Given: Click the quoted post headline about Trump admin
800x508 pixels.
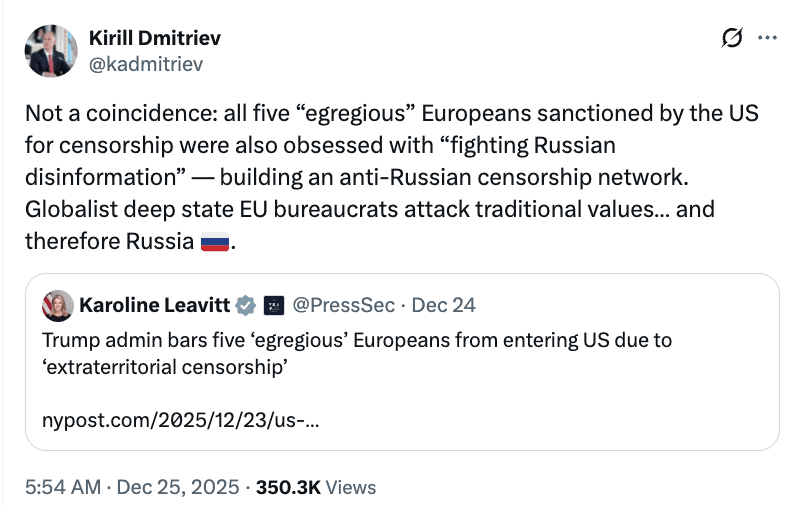Looking at the screenshot, I should click(356, 340).
